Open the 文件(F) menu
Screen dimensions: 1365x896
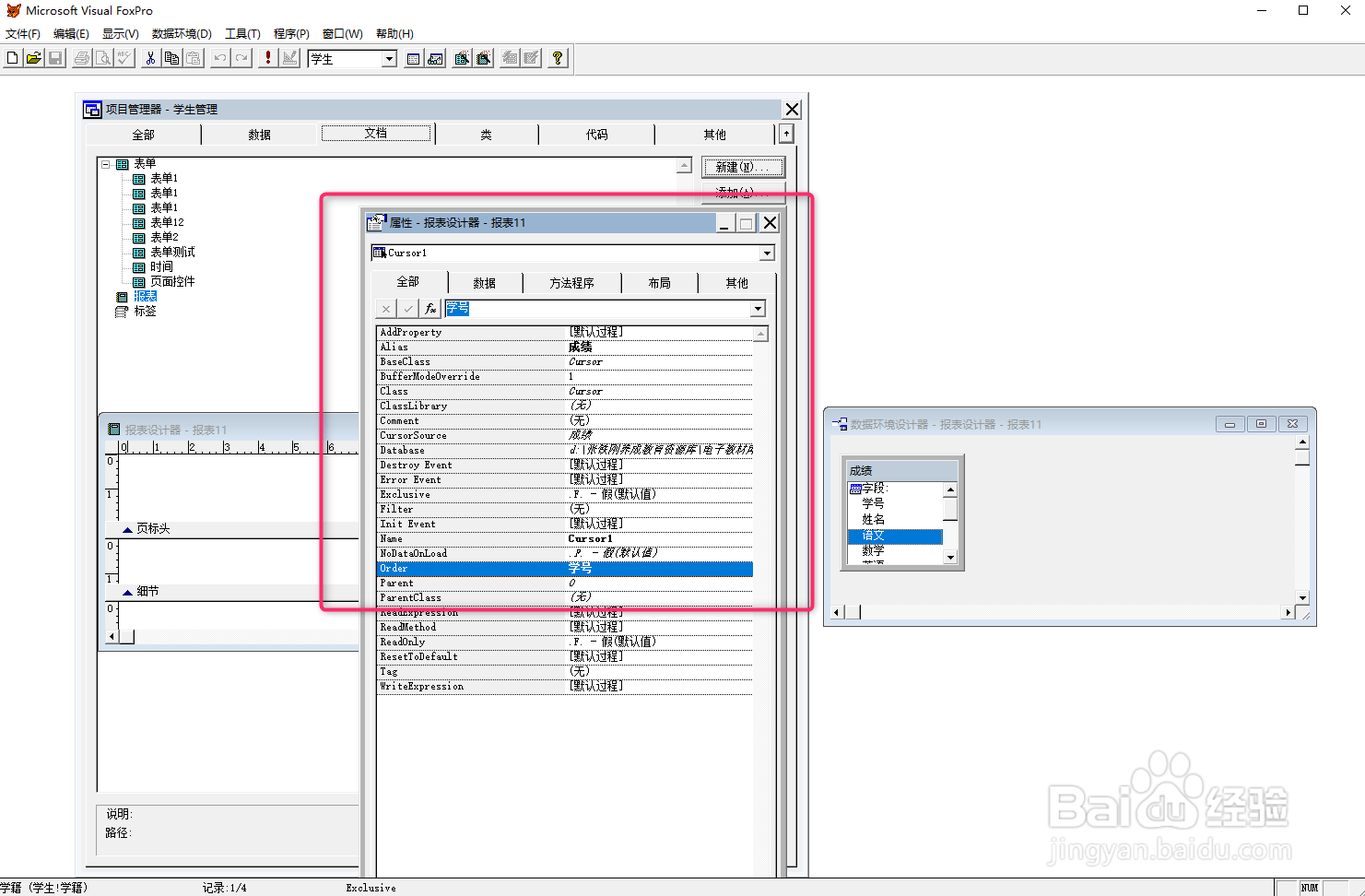(23, 34)
